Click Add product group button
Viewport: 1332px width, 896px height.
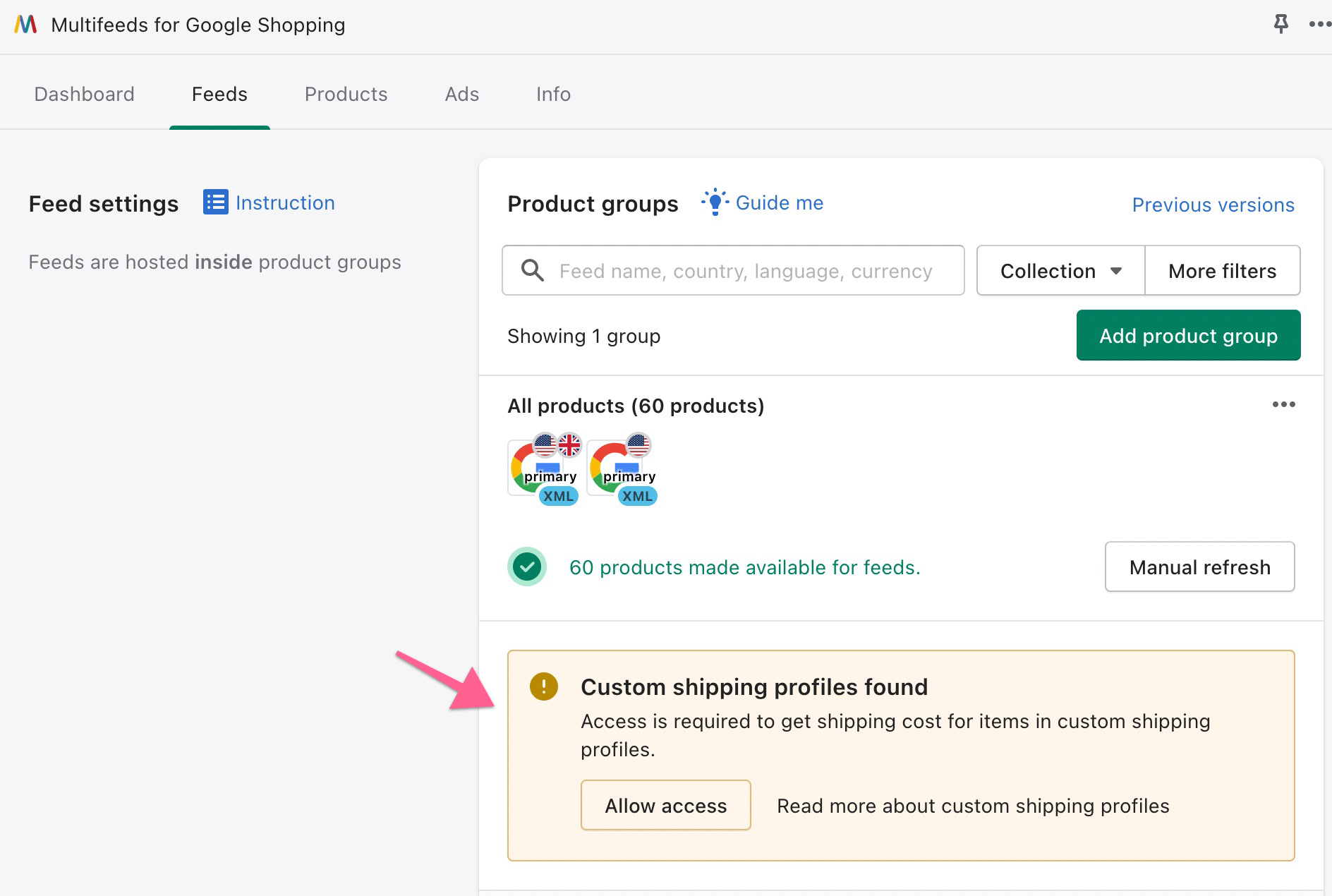(1188, 335)
